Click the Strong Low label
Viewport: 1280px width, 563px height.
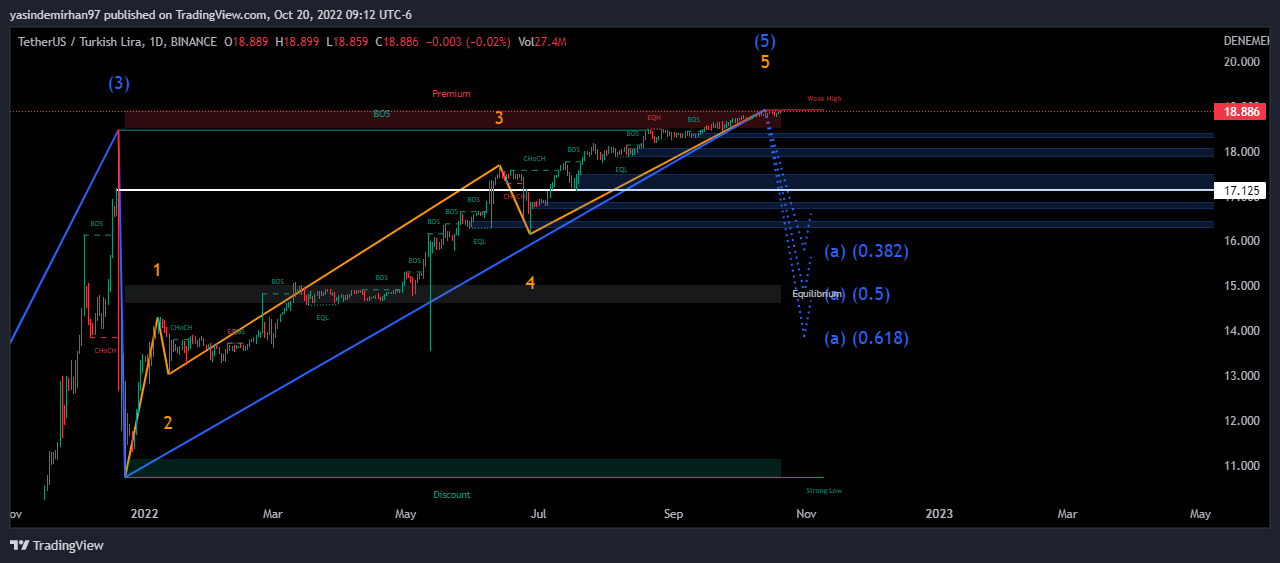pos(824,491)
